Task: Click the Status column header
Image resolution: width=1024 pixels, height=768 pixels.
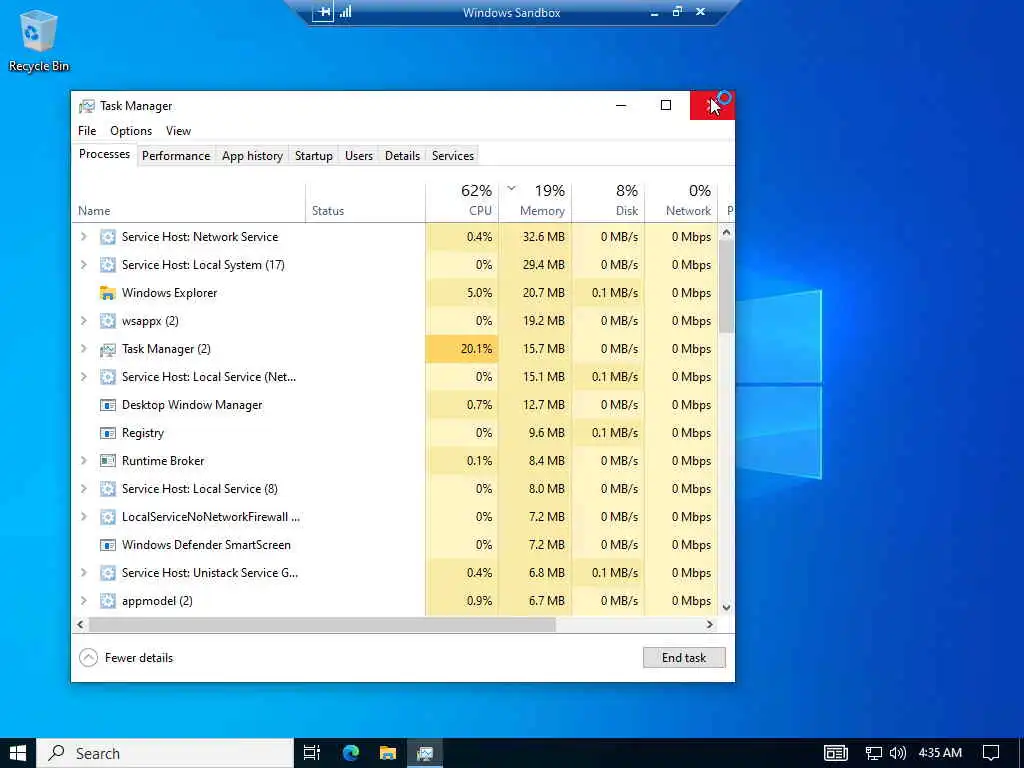Action: pos(366,202)
